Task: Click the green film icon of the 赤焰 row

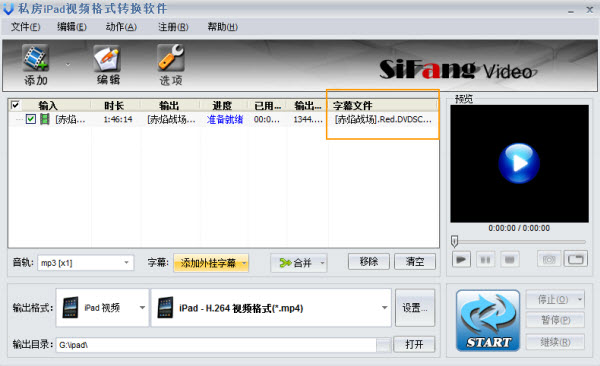Action: pos(45,119)
